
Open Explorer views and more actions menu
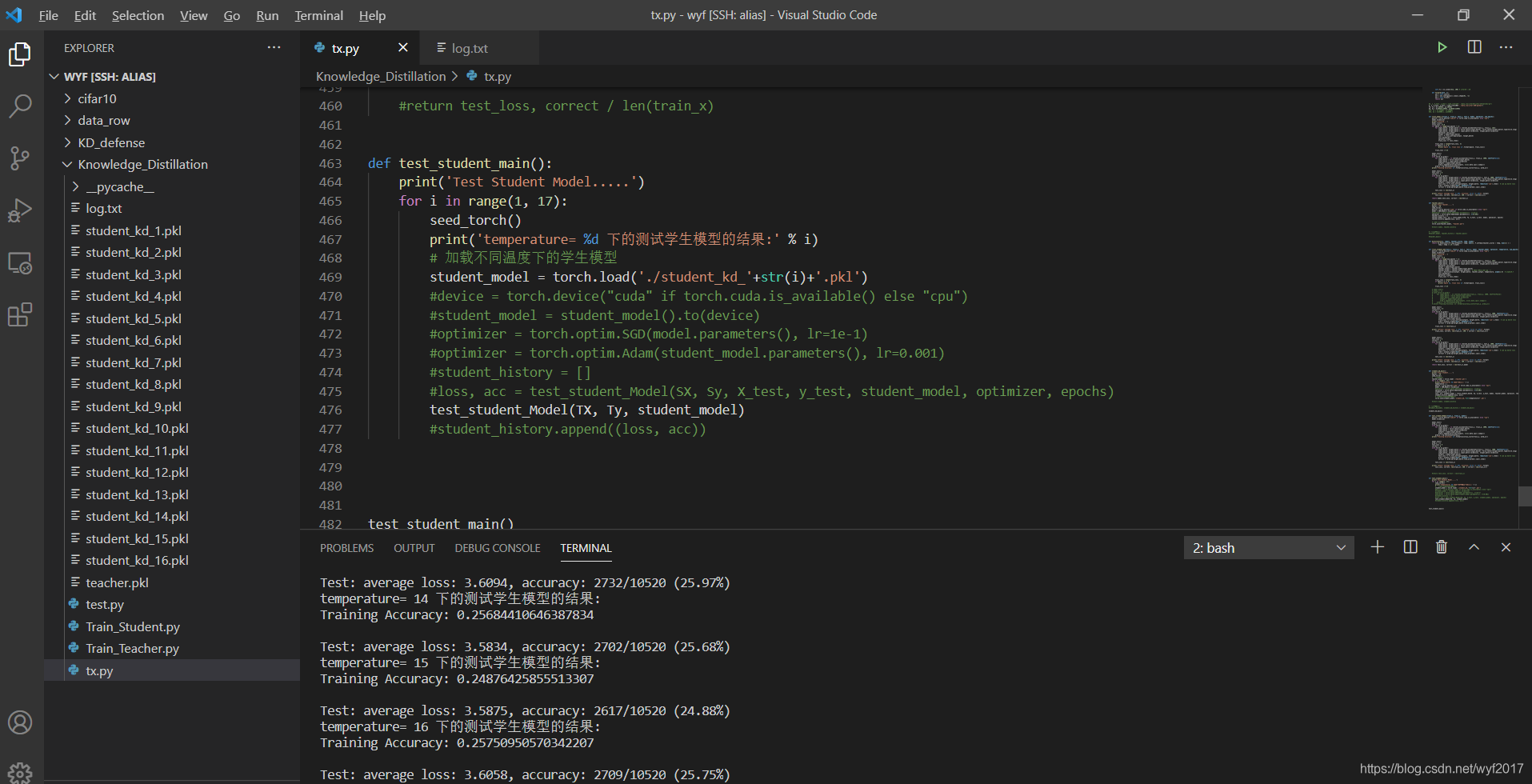(274, 47)
